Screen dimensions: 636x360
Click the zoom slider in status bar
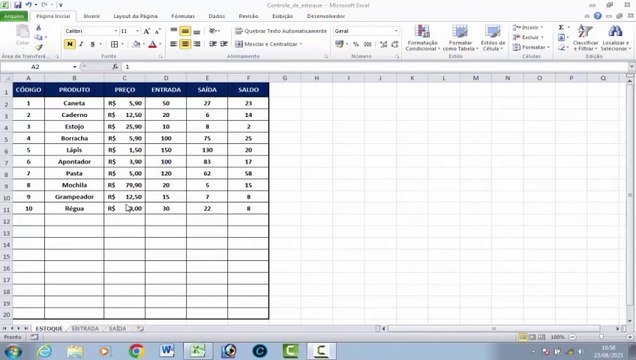tap(601, 337)
